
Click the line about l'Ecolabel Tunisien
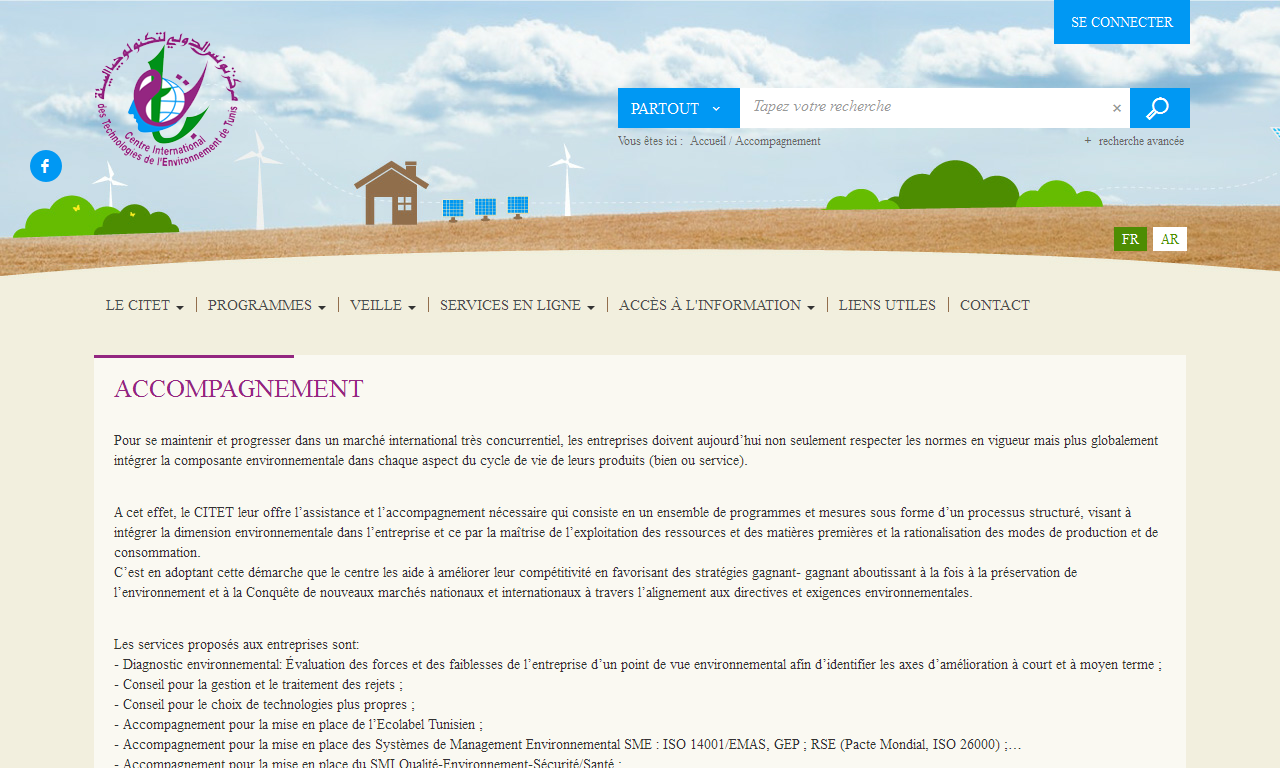(298, 725)
